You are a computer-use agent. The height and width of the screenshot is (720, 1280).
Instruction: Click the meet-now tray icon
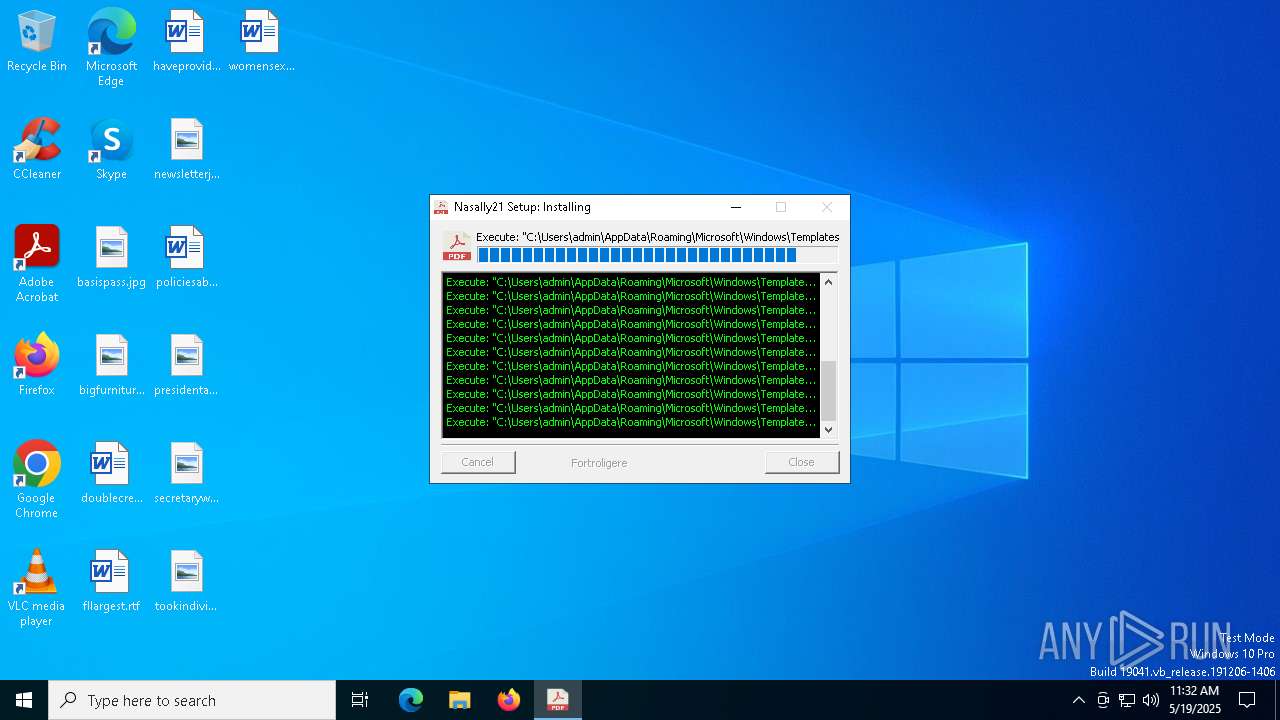point(1103,700)
